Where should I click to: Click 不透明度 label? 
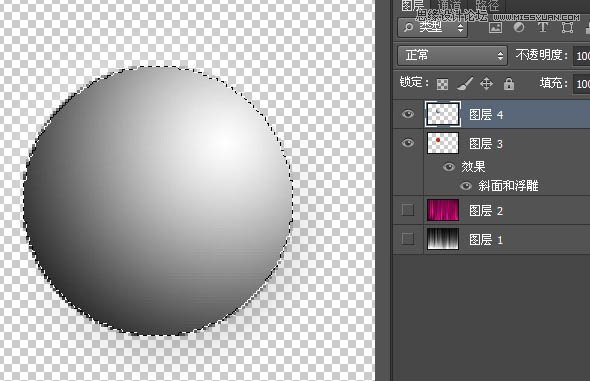(541, 55)
